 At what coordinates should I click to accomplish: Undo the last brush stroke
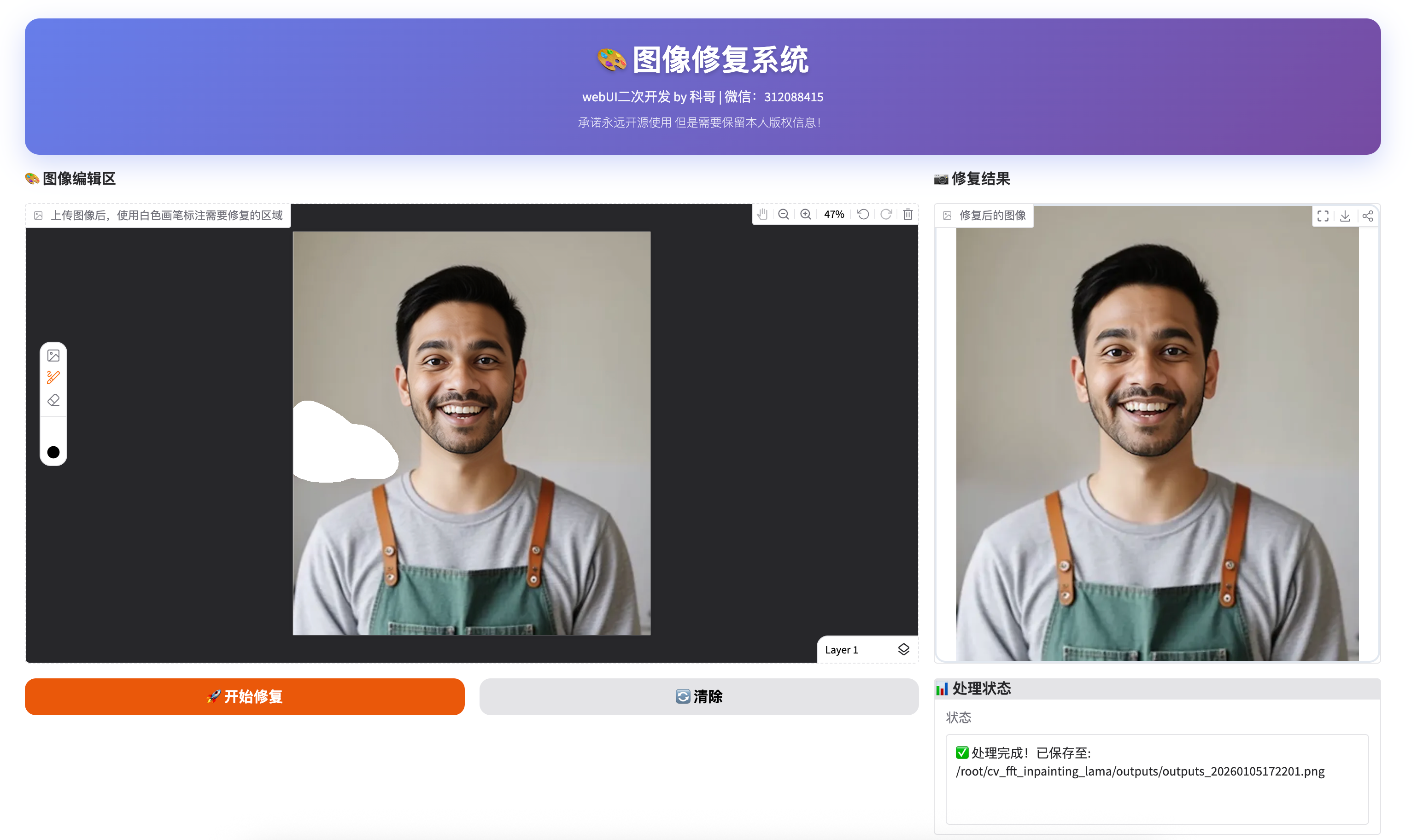[863, 215]
